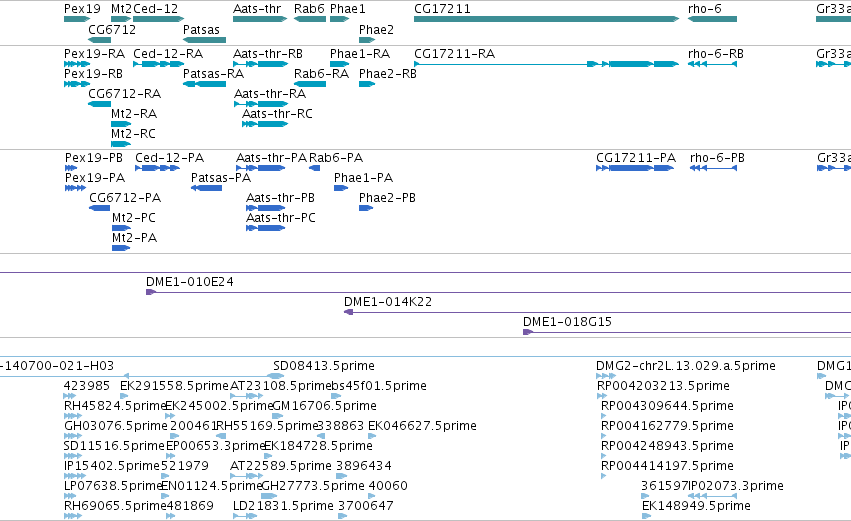Click EST RH45824.5prime
Viewport: 851px width, 521px height.
click(x=115, y=406)
